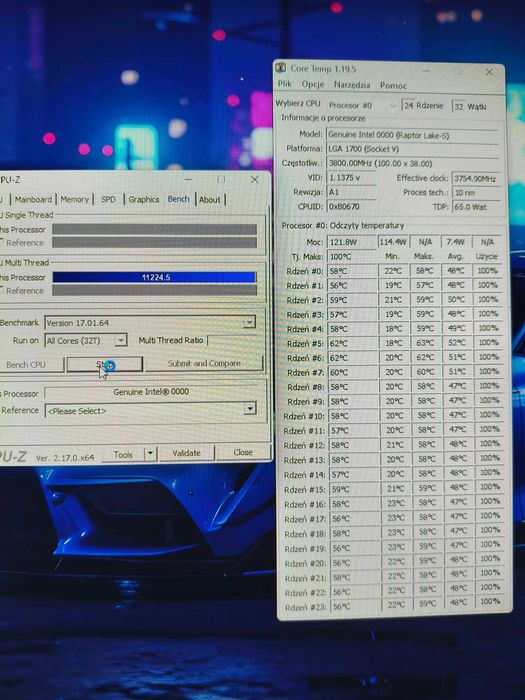Click the Multi Thread Reference gray bar
Image resolution: width=525 pixels, height=700 pixels.
click(x=154, y=291)
